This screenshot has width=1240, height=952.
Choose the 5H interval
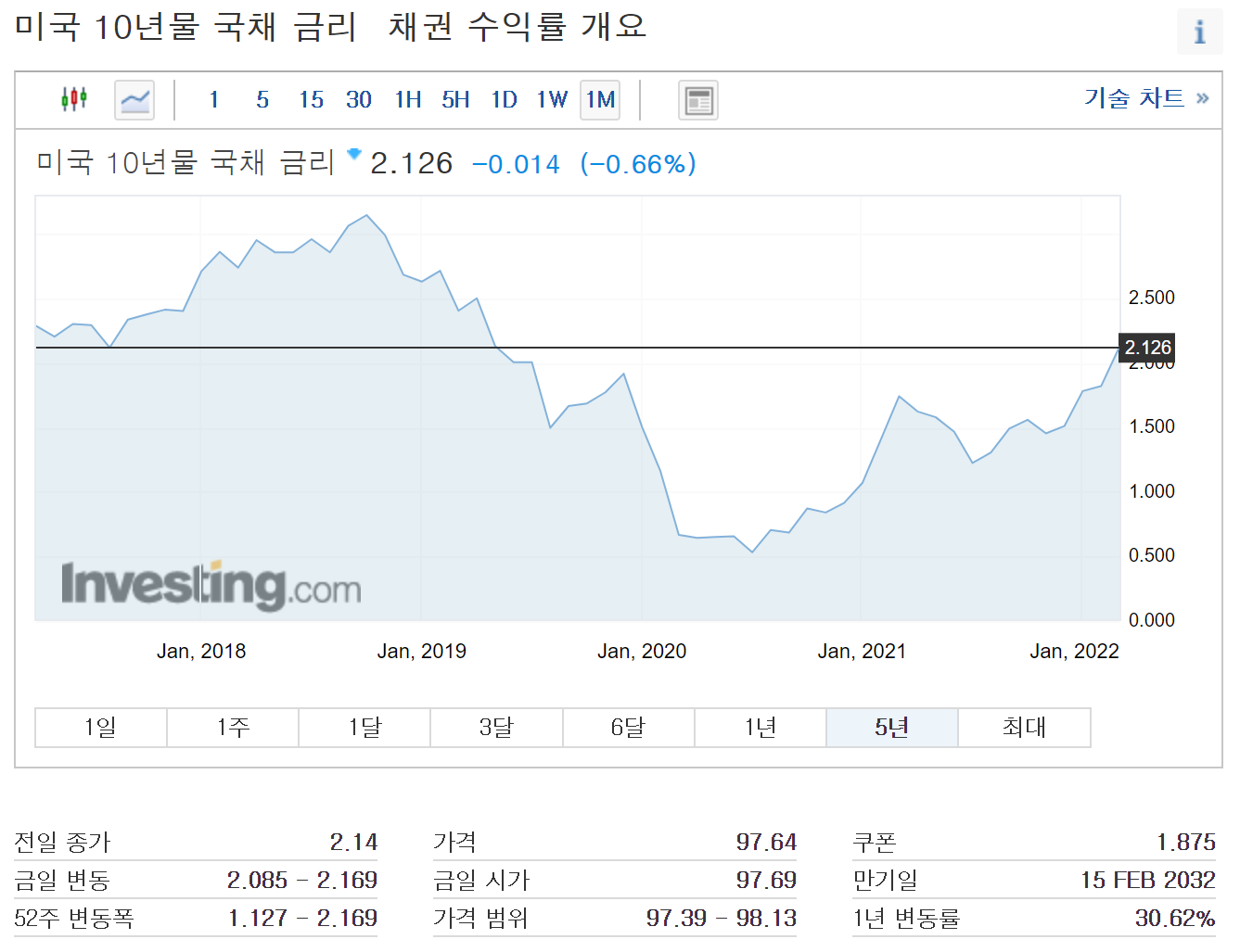click(x=455, y=99)
